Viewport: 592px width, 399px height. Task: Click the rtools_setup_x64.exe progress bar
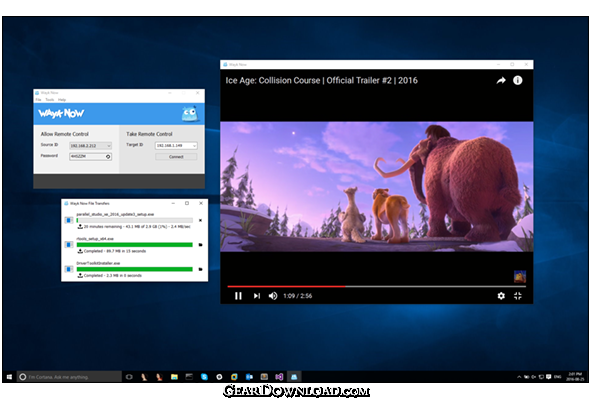coord(134,245)
